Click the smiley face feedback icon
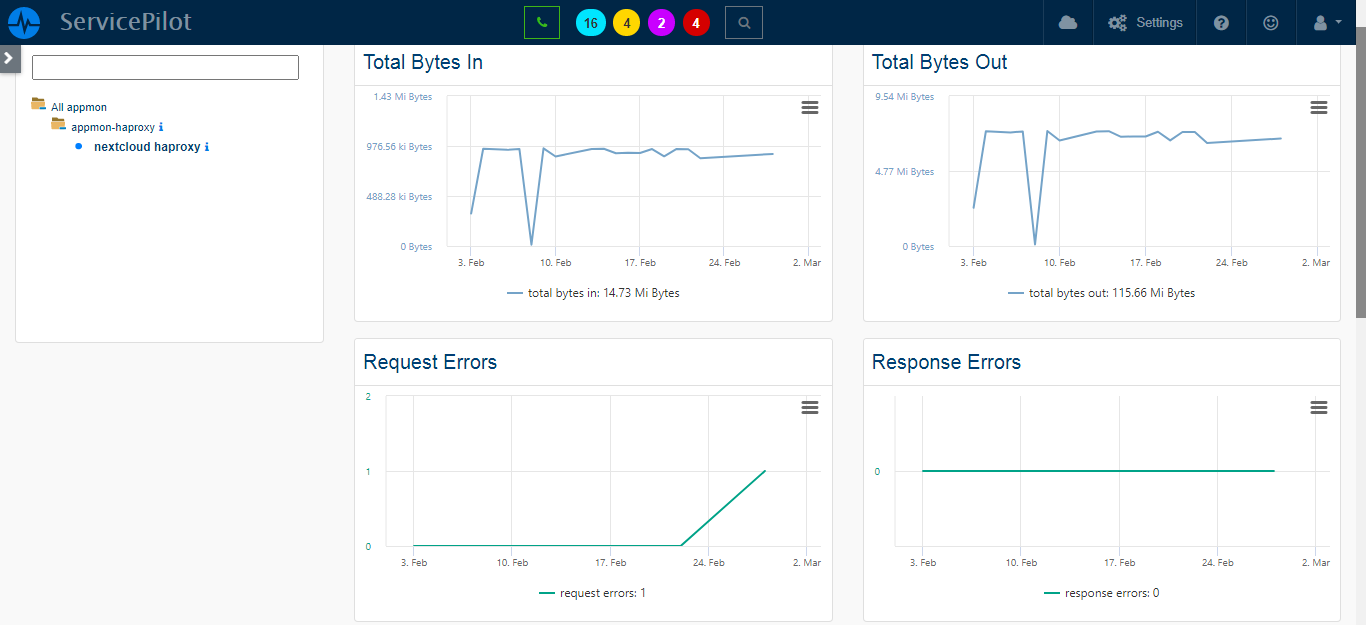This screenshot has width=1366, height=625. [x=1271, y=22]
